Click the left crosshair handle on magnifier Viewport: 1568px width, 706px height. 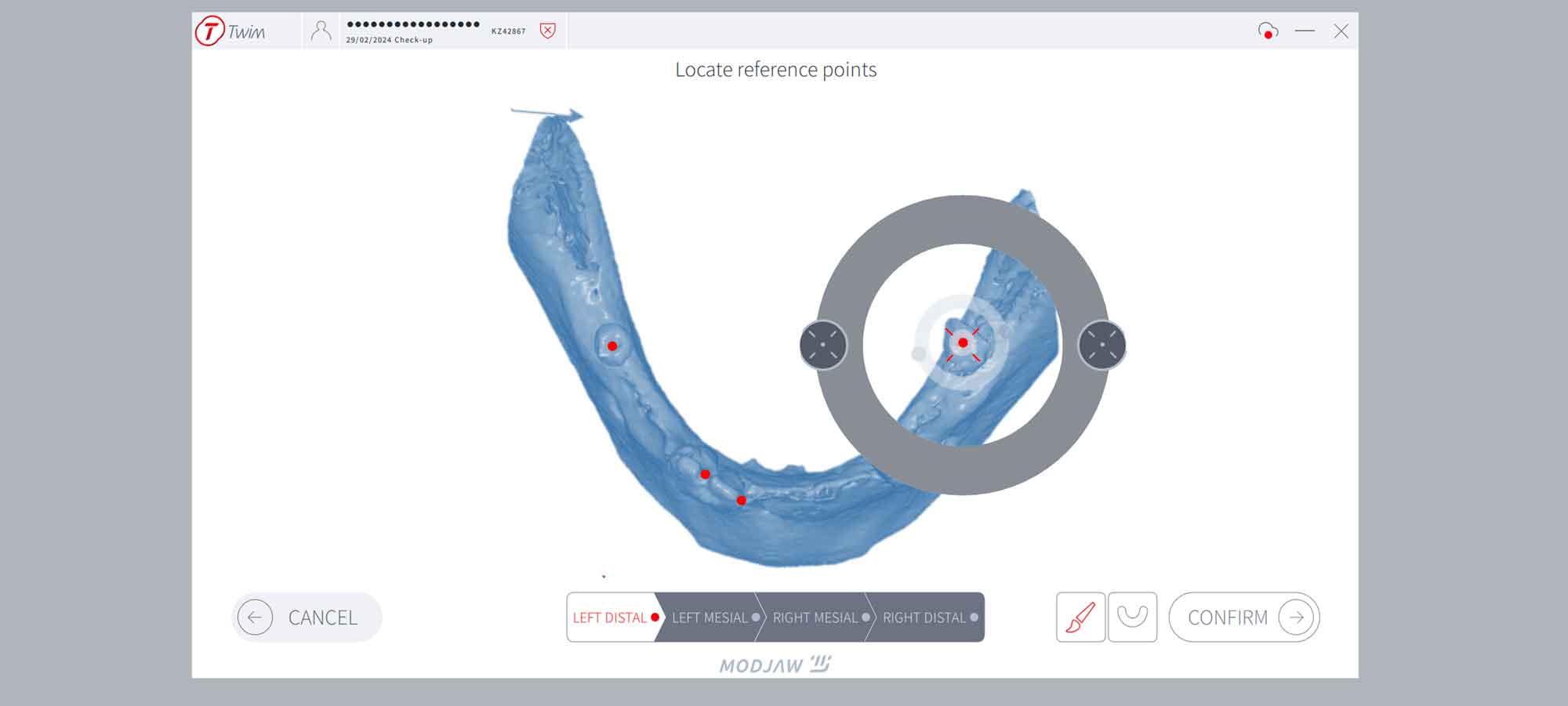click(823, 345)
